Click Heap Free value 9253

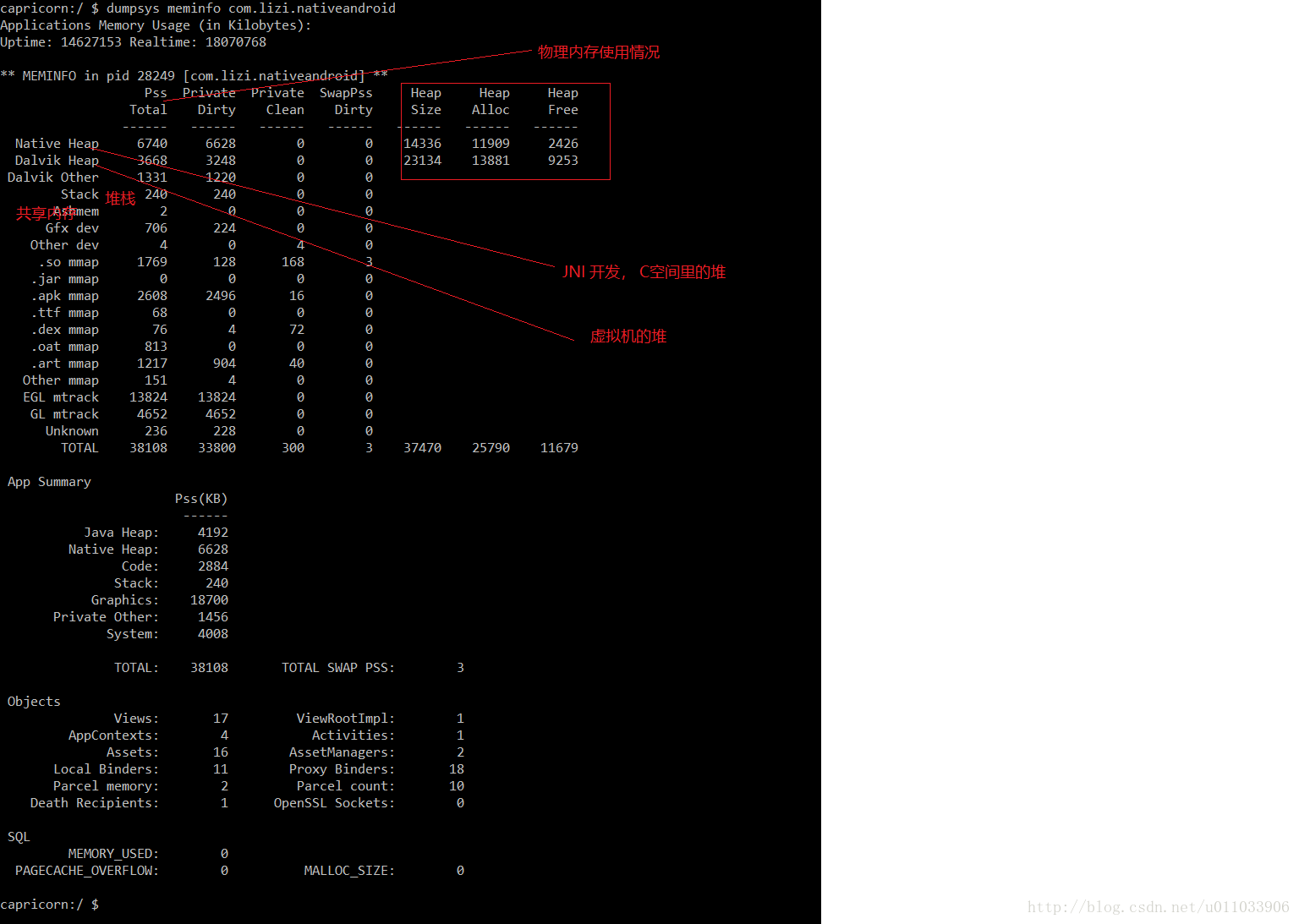tap(563, 161)
